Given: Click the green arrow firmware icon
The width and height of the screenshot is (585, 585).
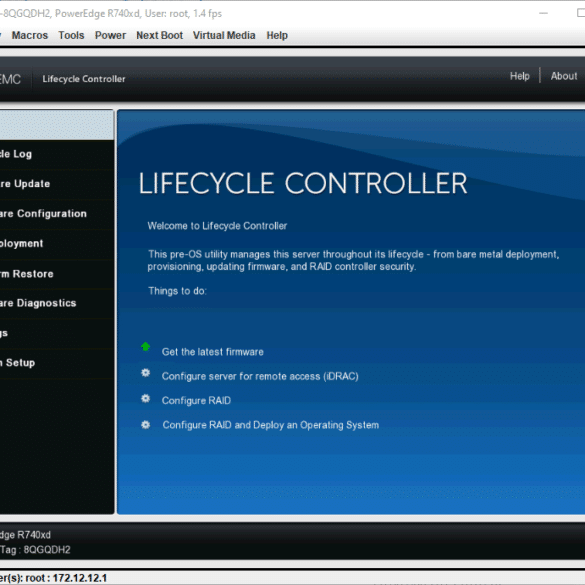Looking at the screenshot, I should [146, 347].
